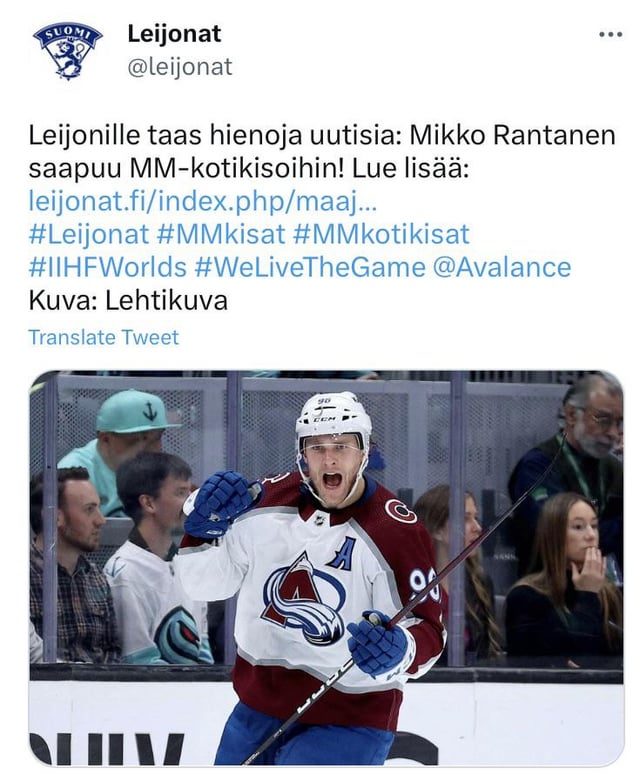Open the leijonat.fi/index.php article link

(x=203, y=201)
